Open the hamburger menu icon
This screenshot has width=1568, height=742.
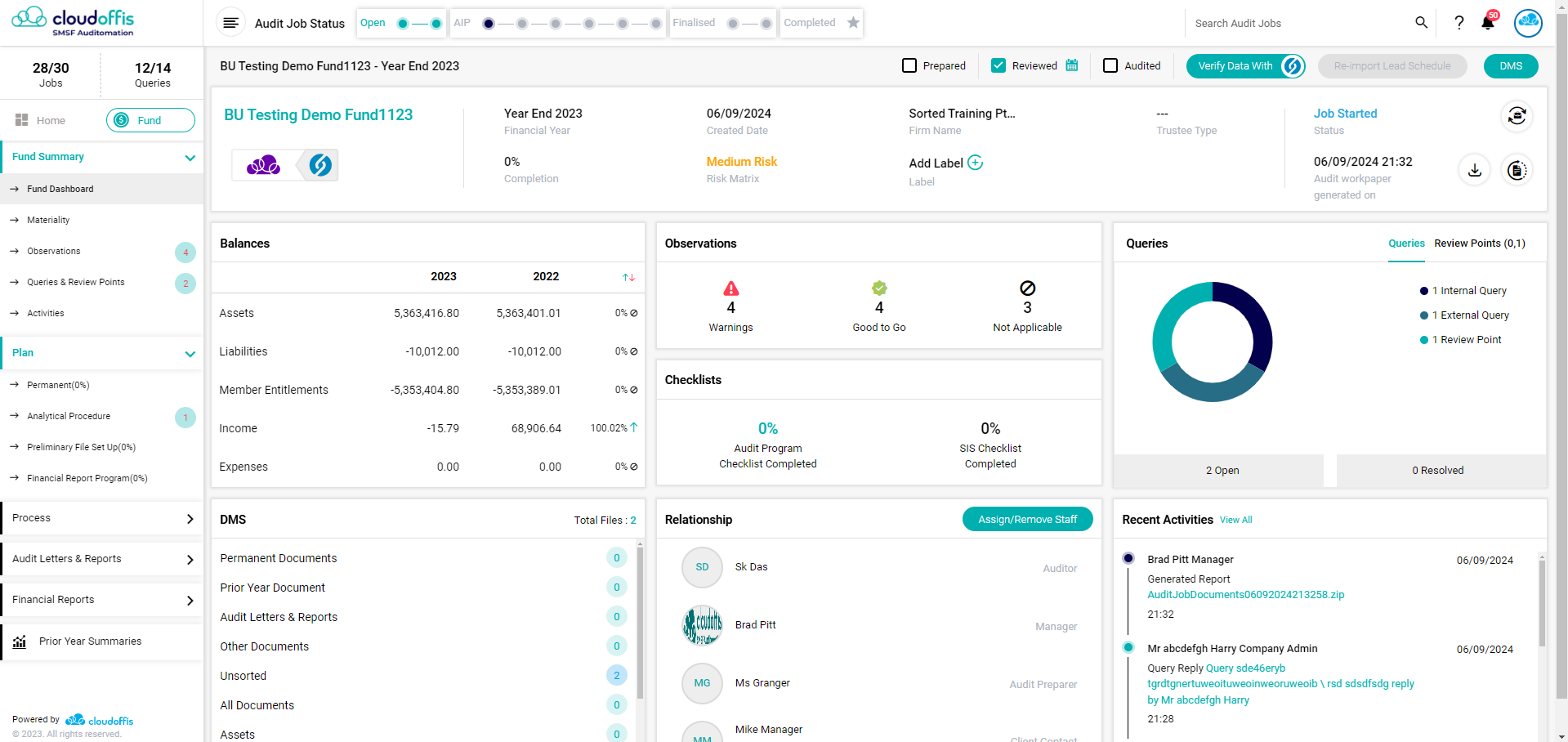pos(230,23)
